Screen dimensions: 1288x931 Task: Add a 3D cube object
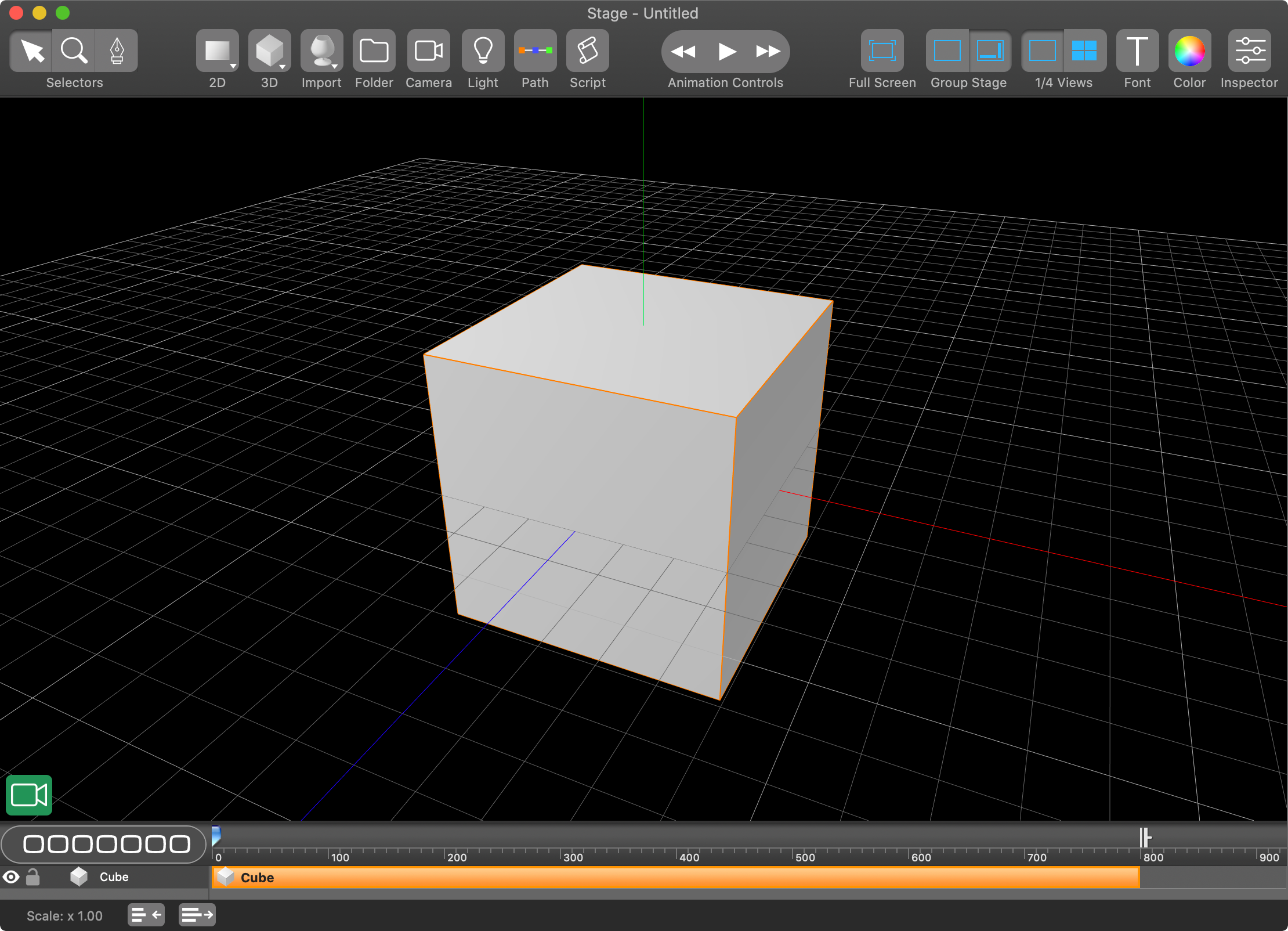click(x=269, y=51)
